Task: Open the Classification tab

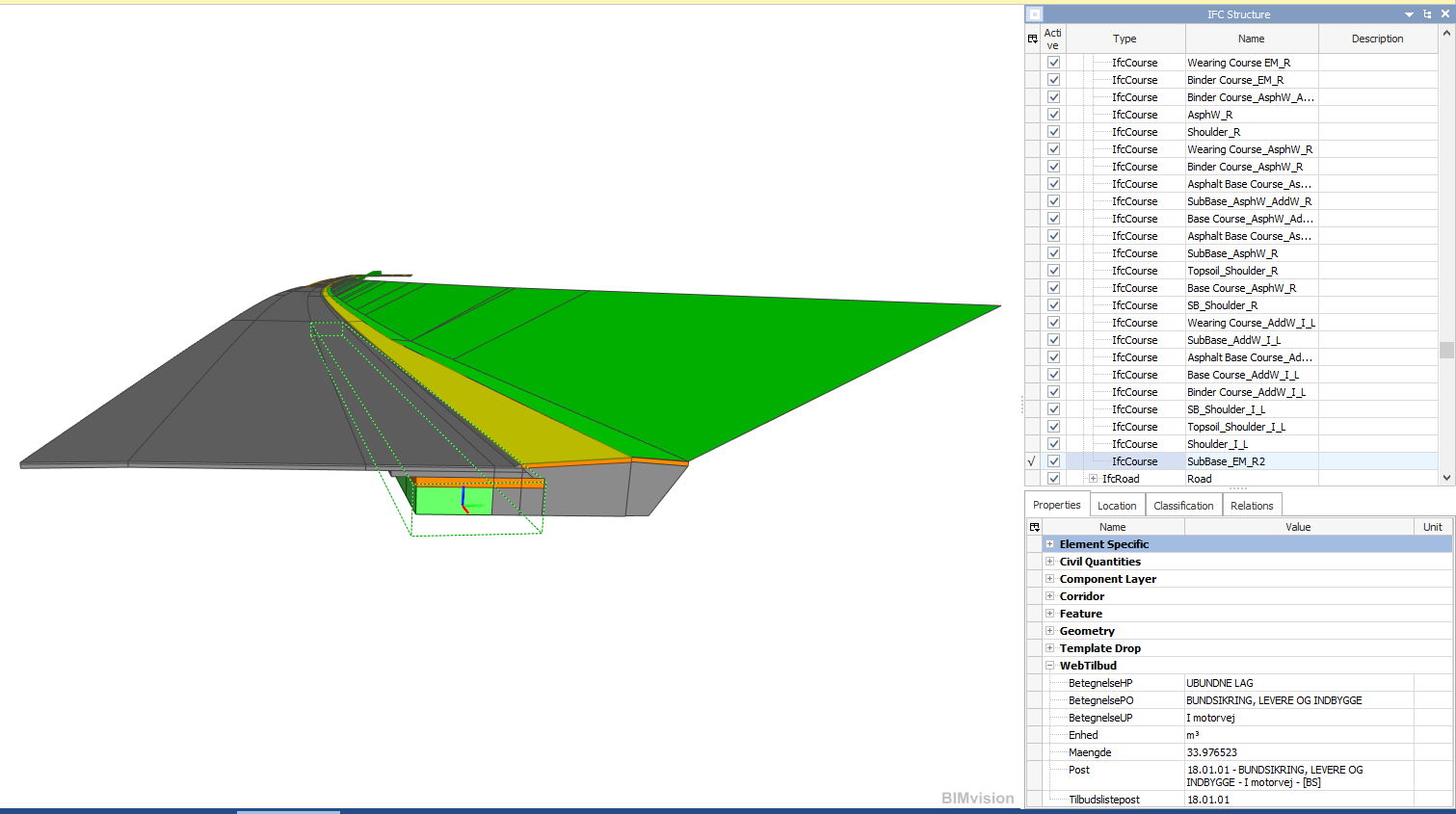Action: click(1183, 506)
